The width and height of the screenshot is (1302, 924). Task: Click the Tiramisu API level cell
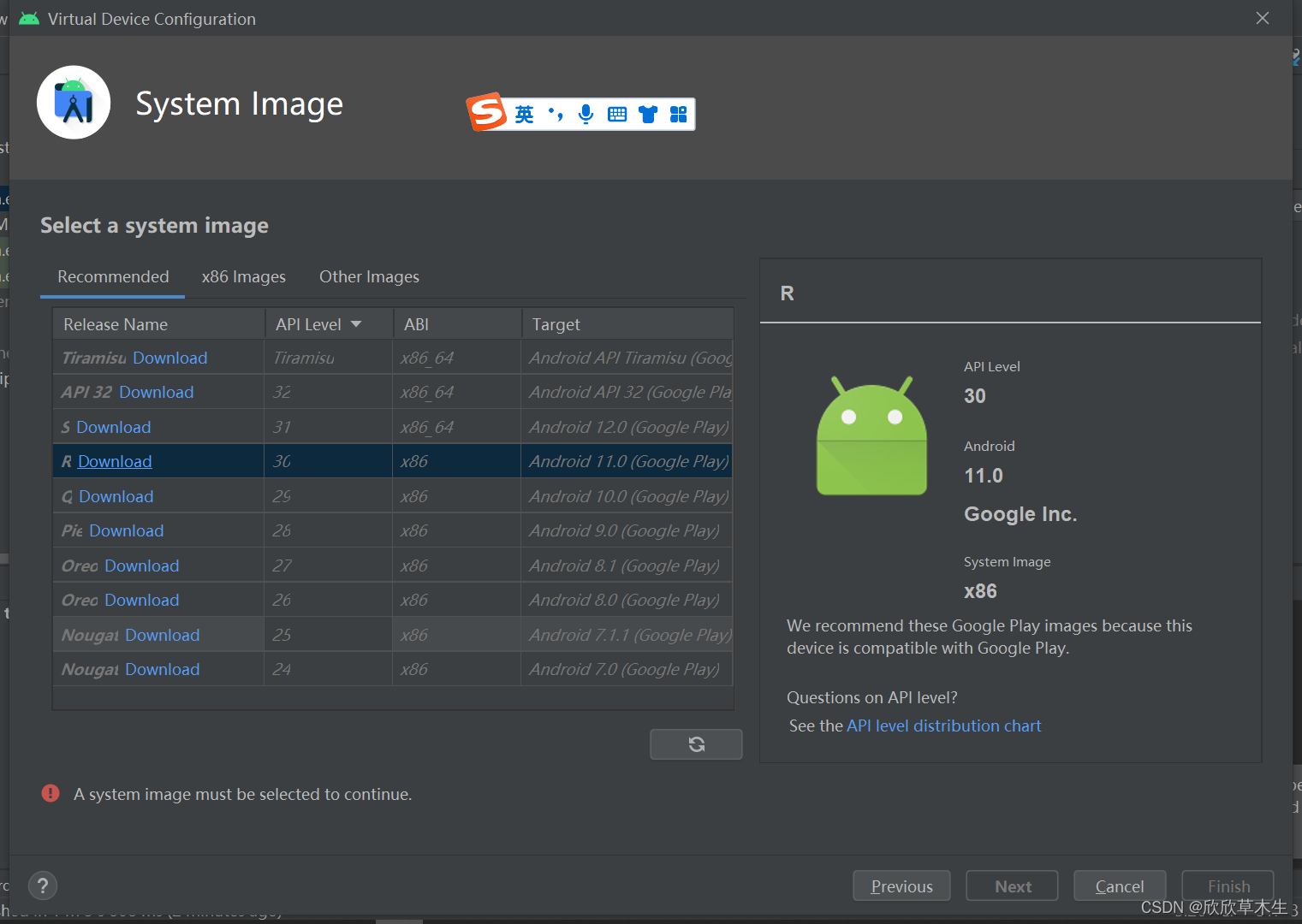tap(329, 358)
